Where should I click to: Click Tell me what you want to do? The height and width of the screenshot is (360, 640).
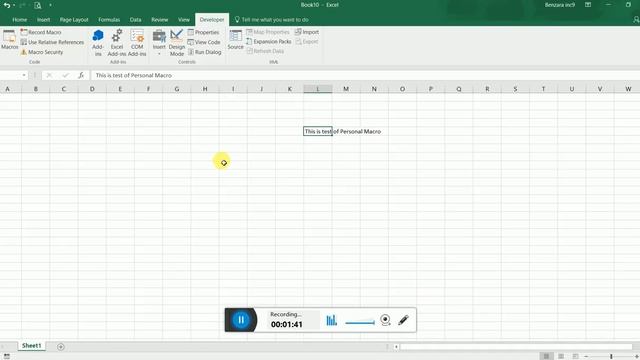[271, 20]
